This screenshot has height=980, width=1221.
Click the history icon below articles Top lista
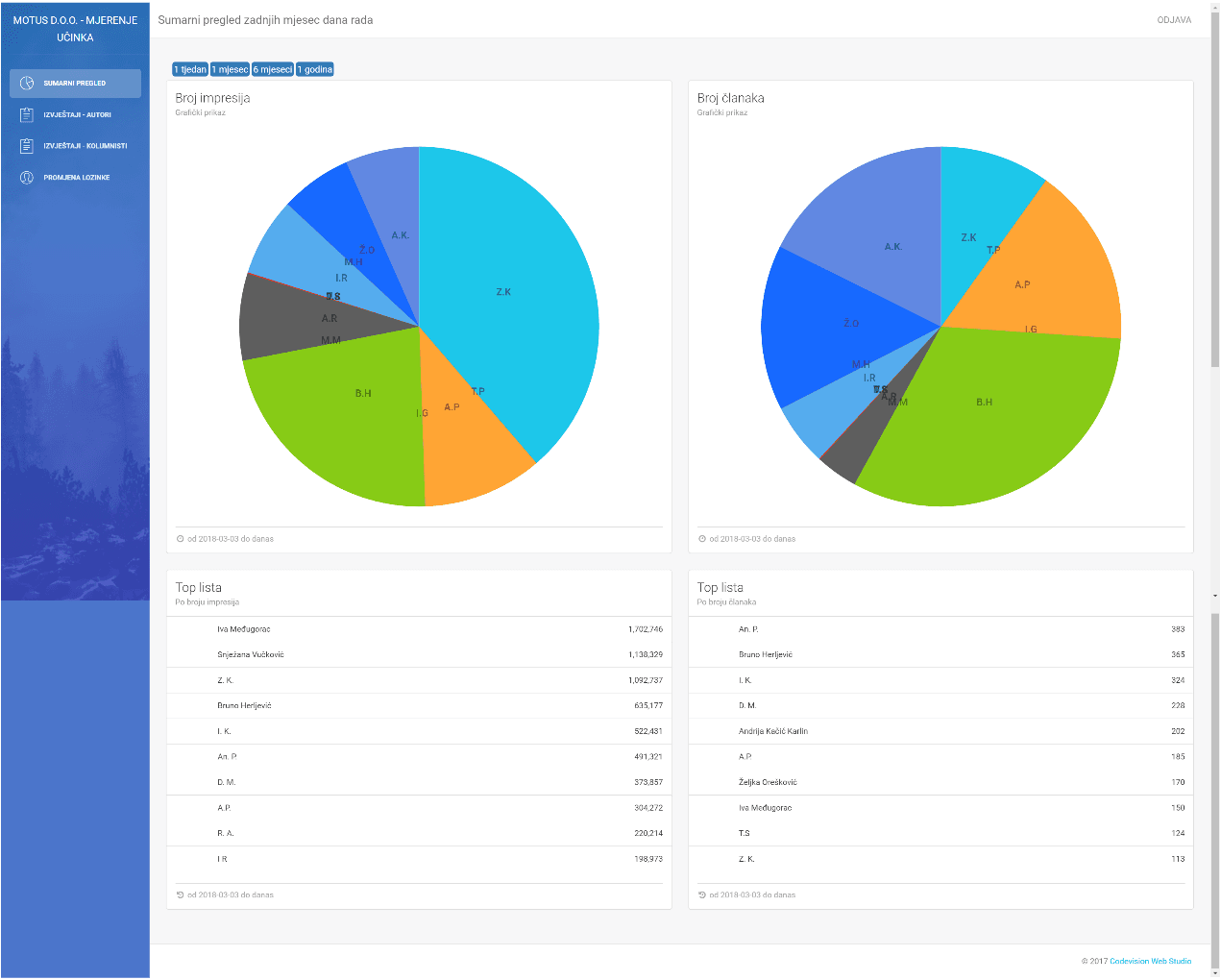[x=701, y=894]
